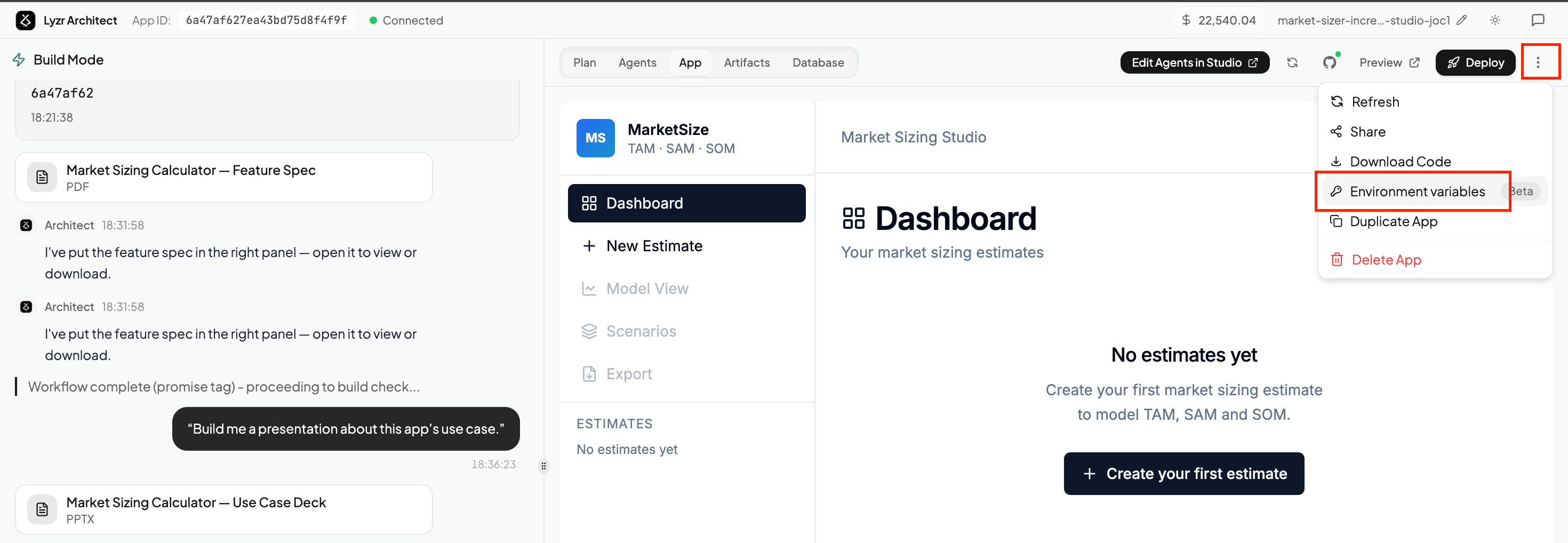Switch to the Agents tab
The width and height of the screenshot is (1568, 543).
coord(637,63)
